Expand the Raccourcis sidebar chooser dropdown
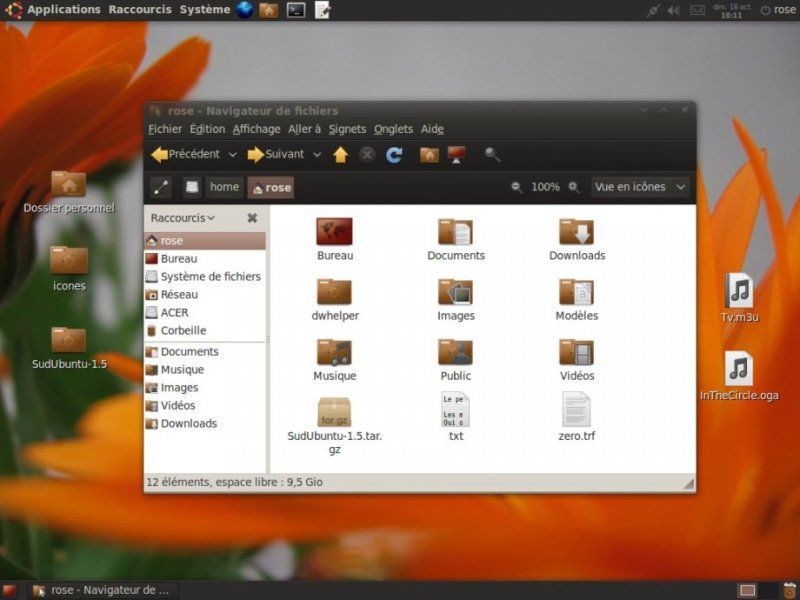The width and height of the screenshot is (800, 600). (182, 218)
